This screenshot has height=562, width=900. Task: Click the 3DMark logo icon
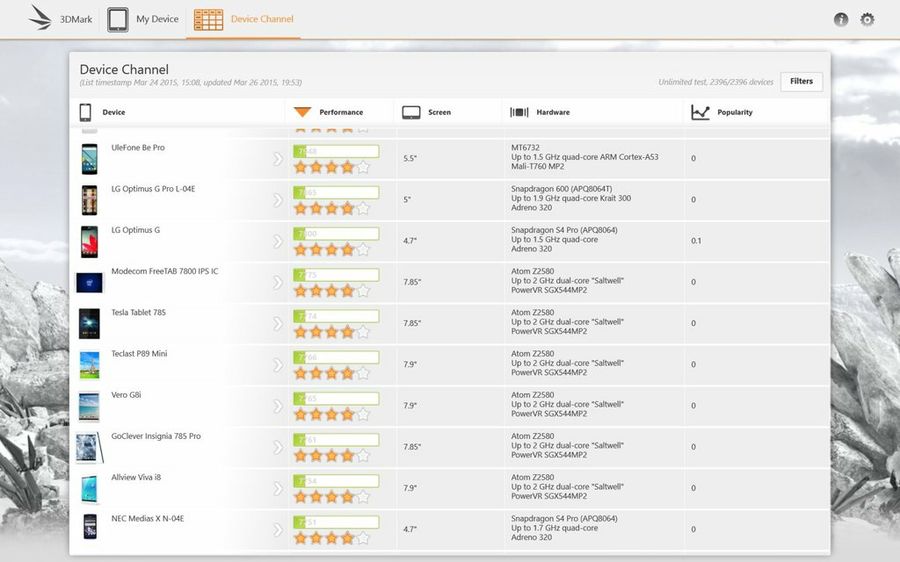pyautogui.click(x=41, y=18)
